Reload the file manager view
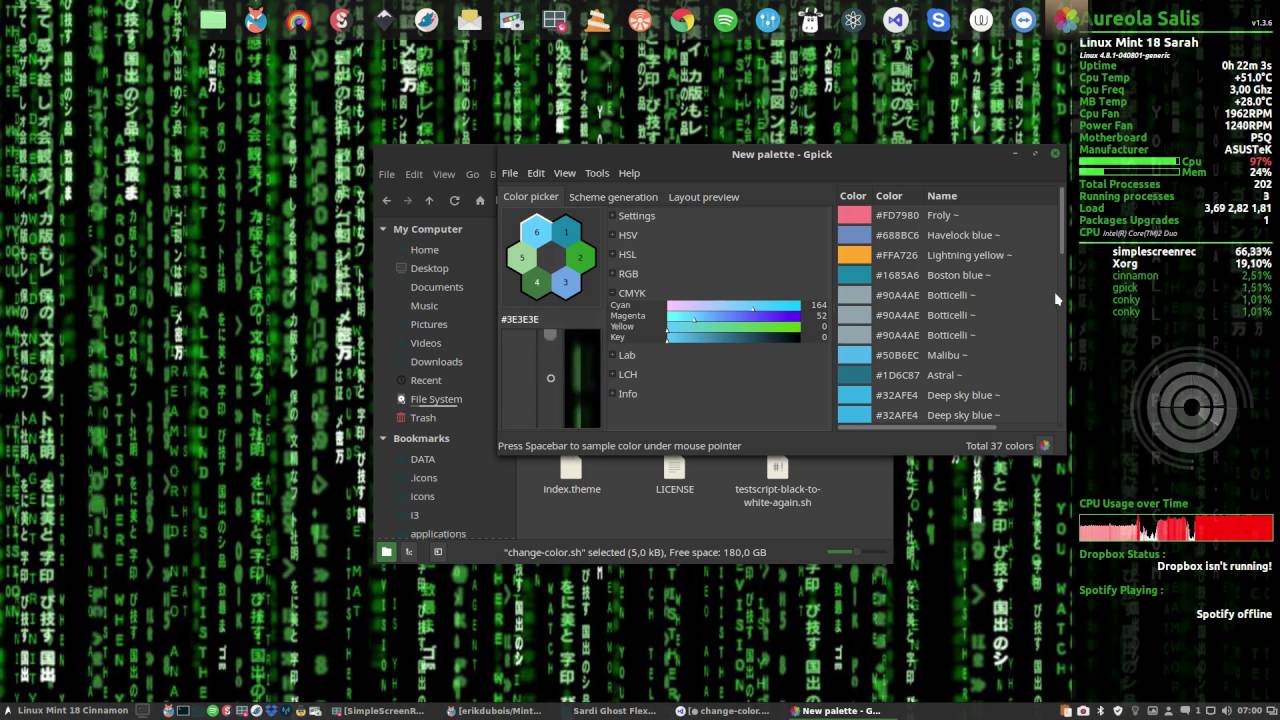The width and height of the screenshot is (1280, 720). (x=454, y=200)
